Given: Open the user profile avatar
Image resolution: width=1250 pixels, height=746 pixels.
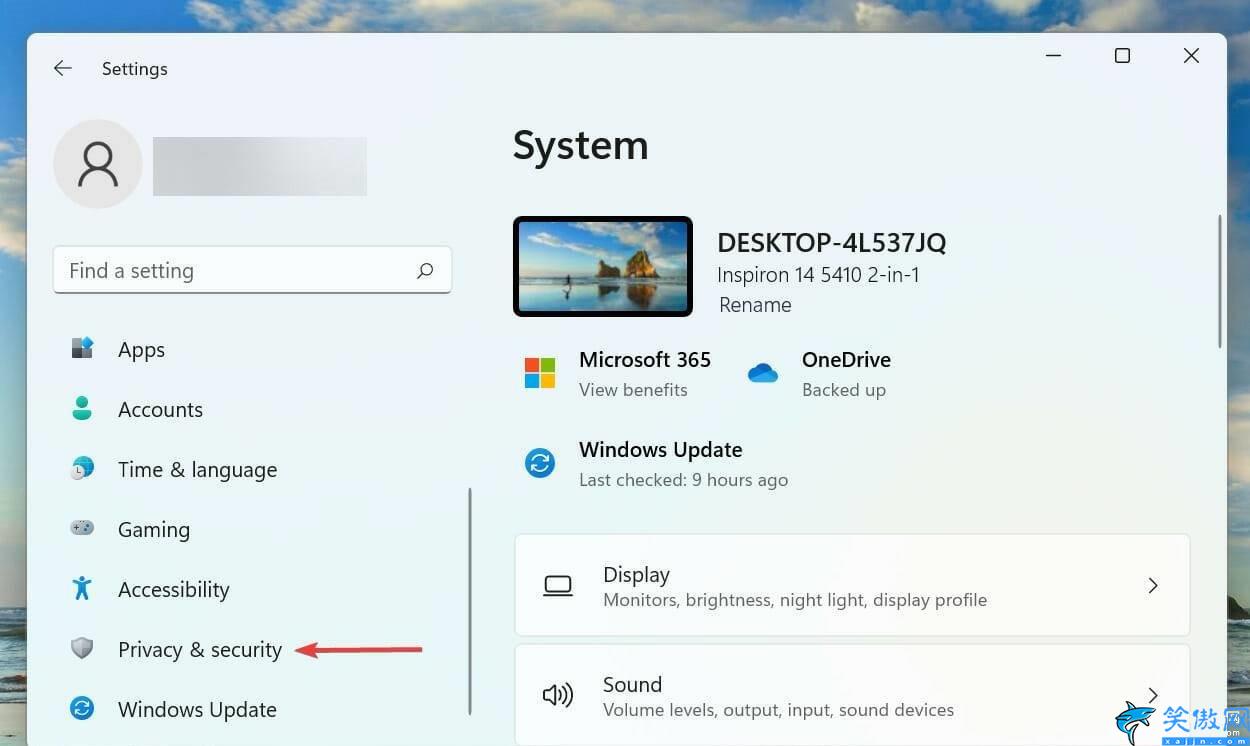Looking at the screenshot, I should click(98, 164).
